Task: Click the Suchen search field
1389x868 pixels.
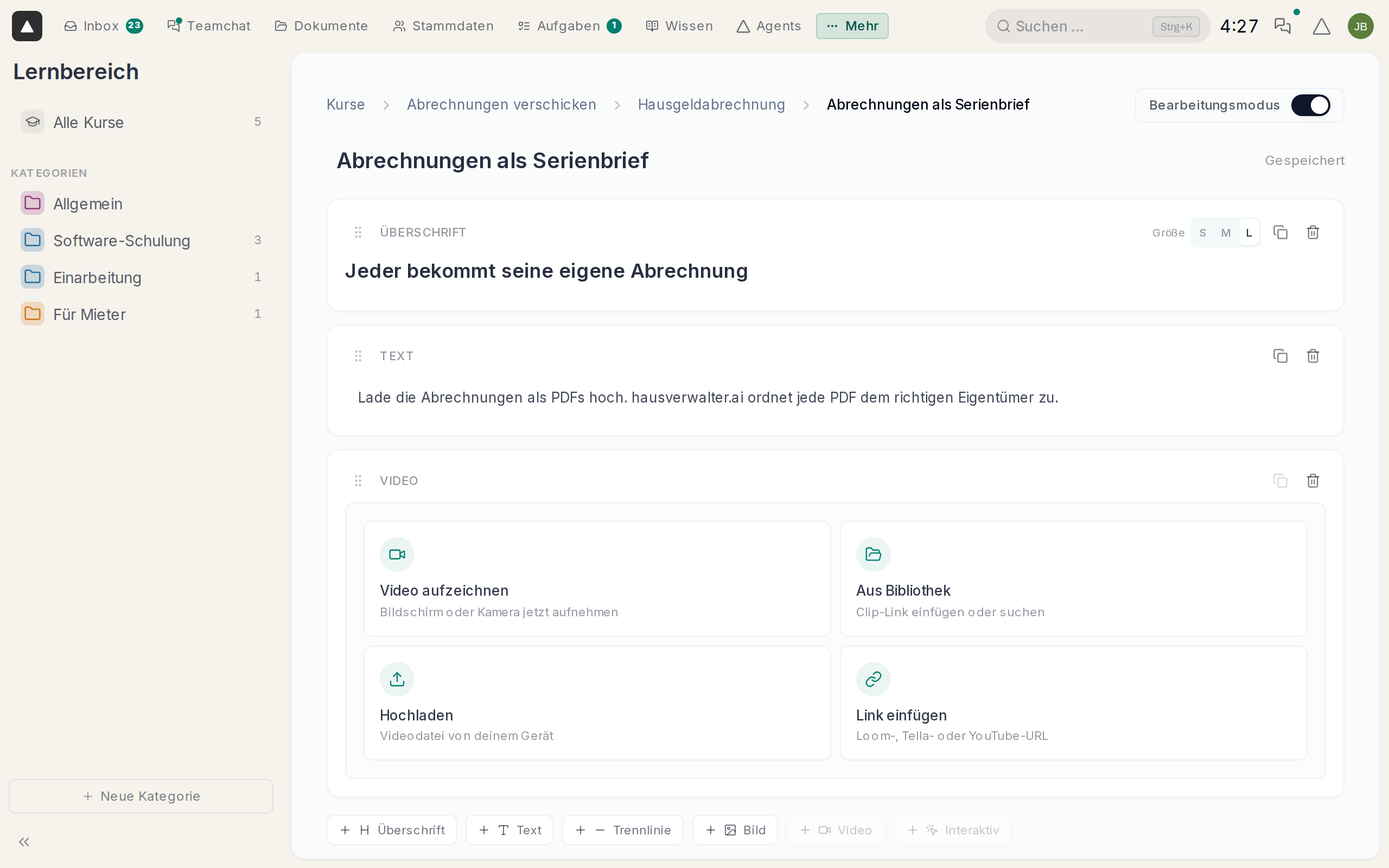Action: click(1098, 27)
